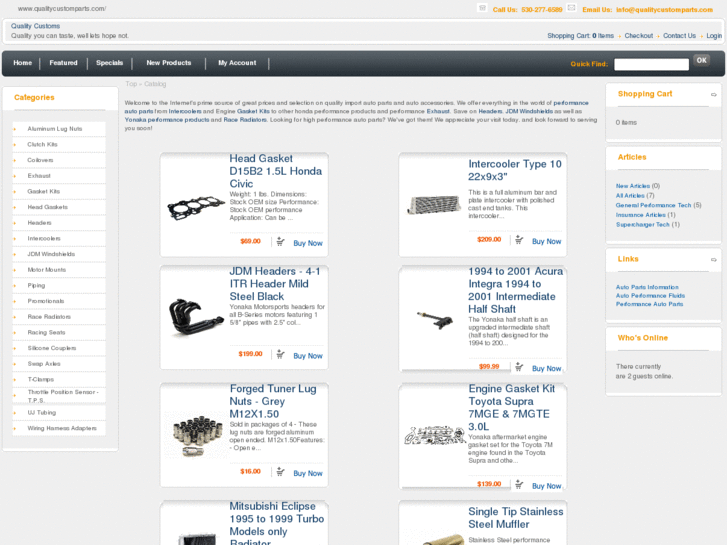Open New Articles link
The width and height of the screenshot is (727, 545).
(x=633, y=186)
